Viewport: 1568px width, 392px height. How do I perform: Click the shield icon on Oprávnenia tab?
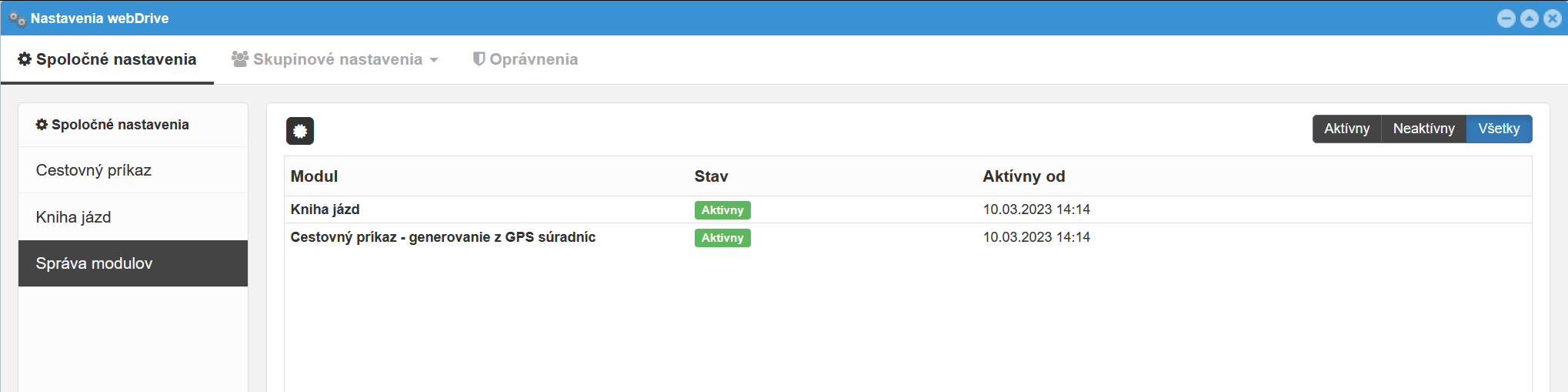click(479, 59)
